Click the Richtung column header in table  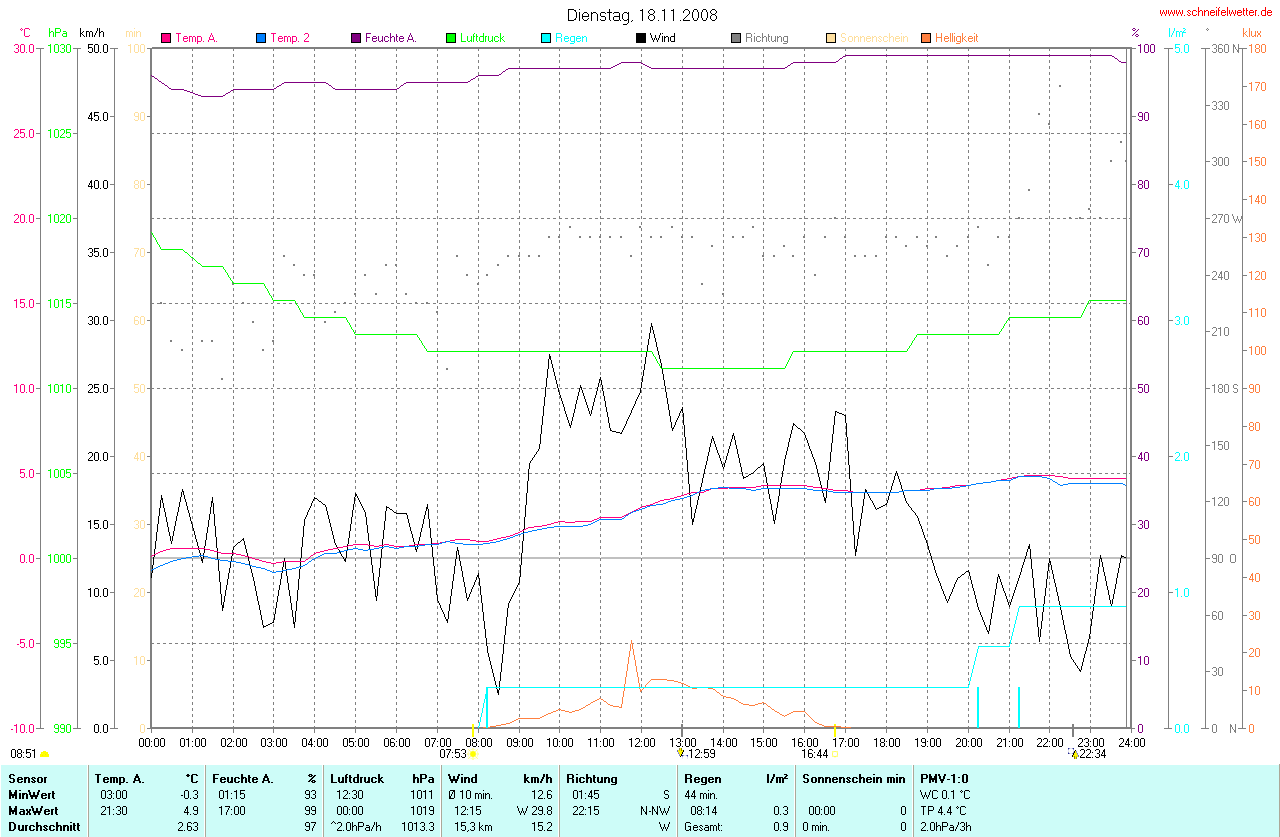(x=591, y=778)
